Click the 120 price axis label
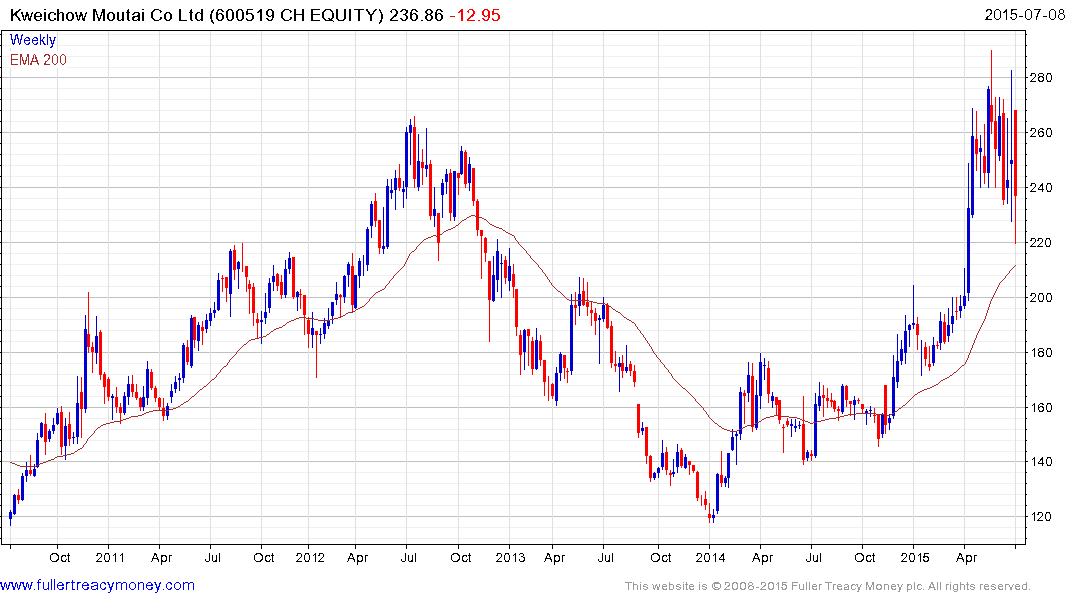The image size is (1075, 600). [1041, 517]
